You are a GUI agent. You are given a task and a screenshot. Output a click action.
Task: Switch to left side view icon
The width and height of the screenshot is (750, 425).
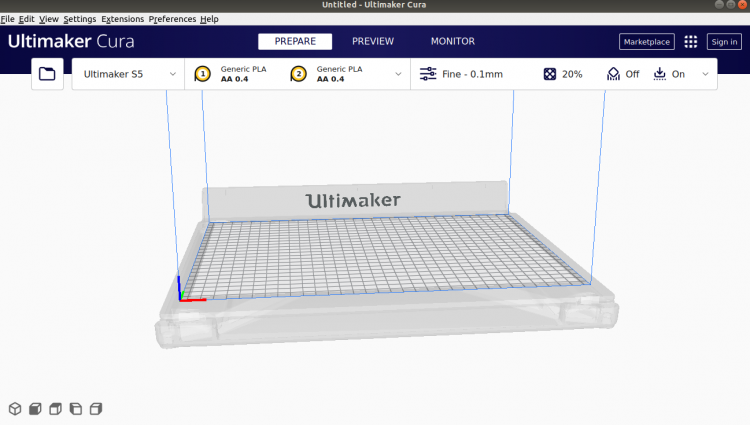pyautogui.click(x=76, y=409)
